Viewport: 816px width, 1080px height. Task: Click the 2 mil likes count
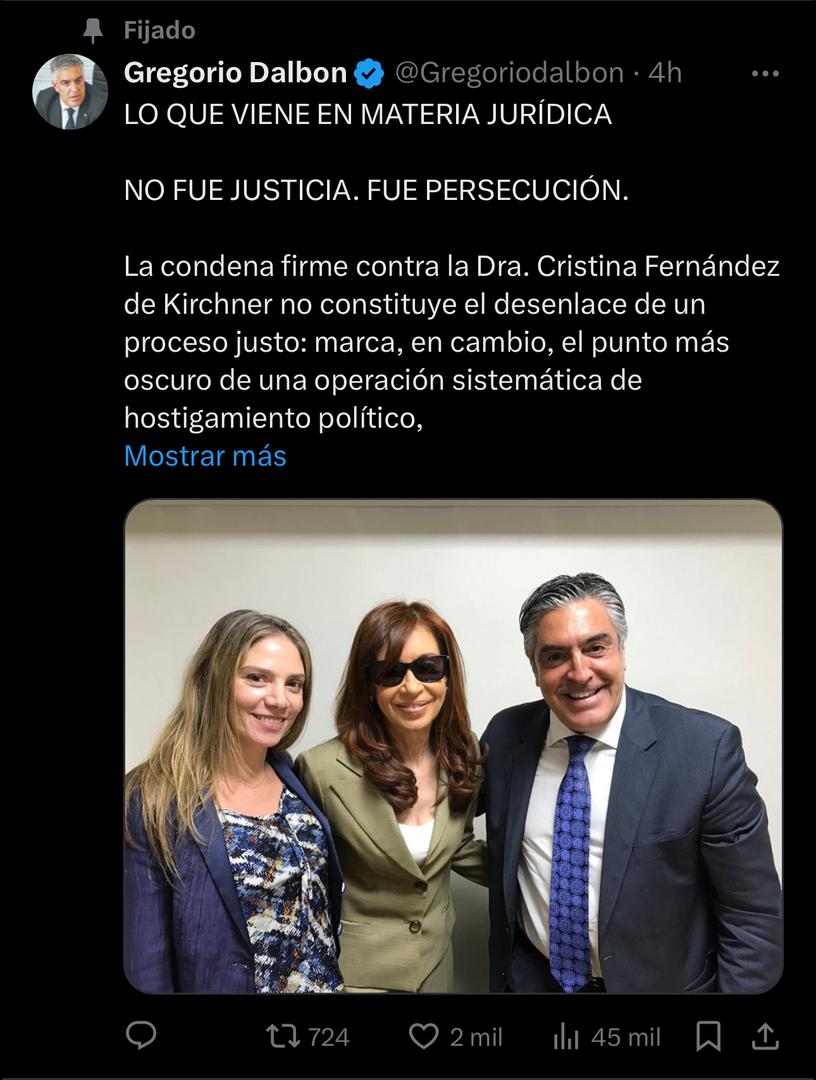[x=477, y=1037]
